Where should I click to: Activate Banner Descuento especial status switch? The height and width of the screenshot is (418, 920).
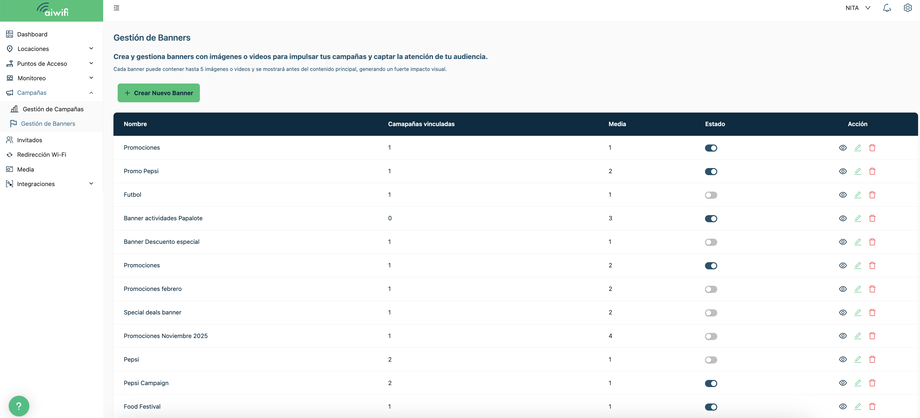(711, 242)
